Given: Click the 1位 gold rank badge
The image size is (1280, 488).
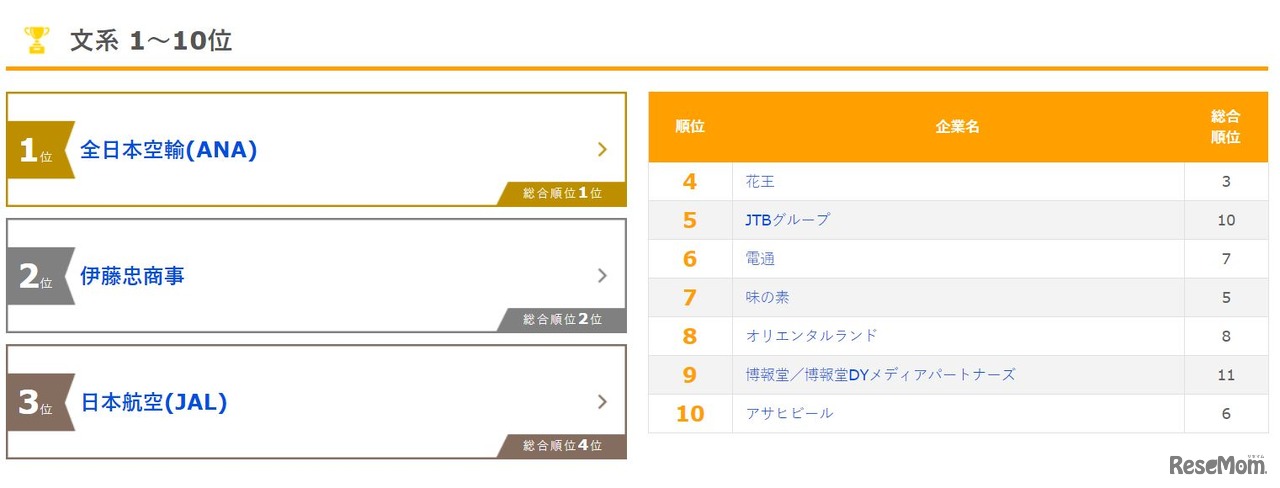Looking at the screenshot, I should pyautogui.click(x=38, y=150).
